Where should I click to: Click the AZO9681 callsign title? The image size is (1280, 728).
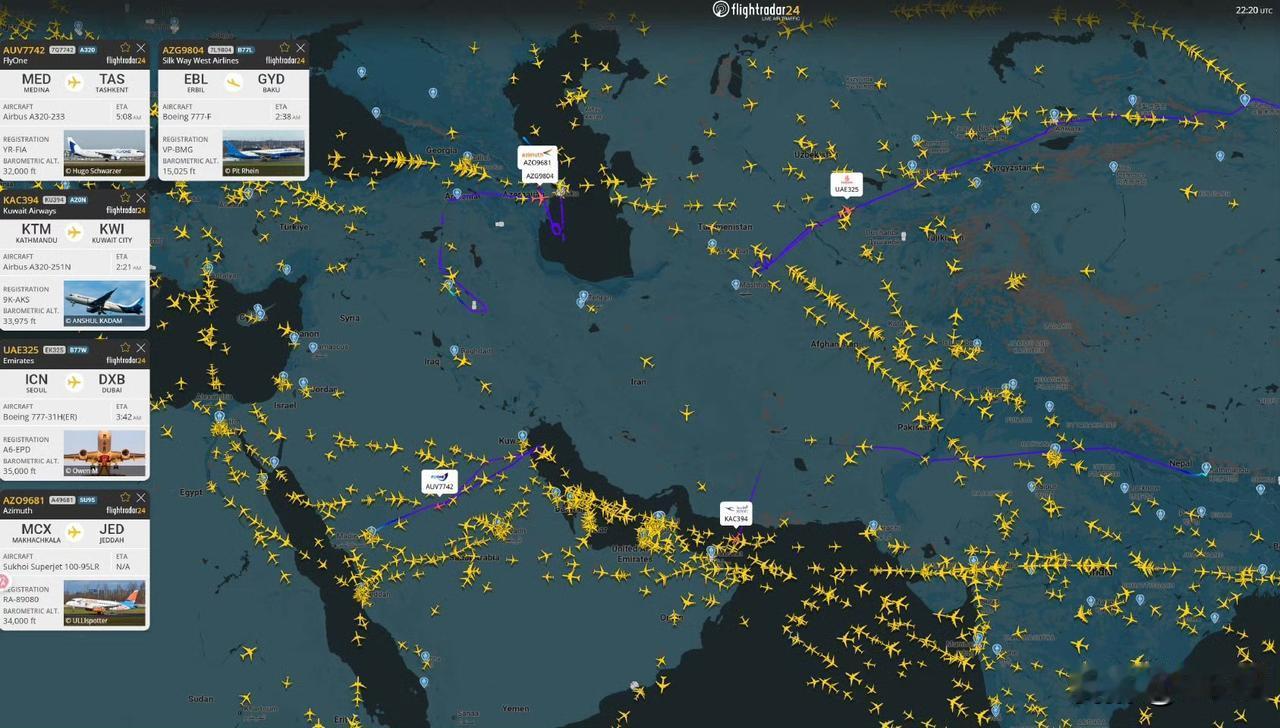point(24,500)
